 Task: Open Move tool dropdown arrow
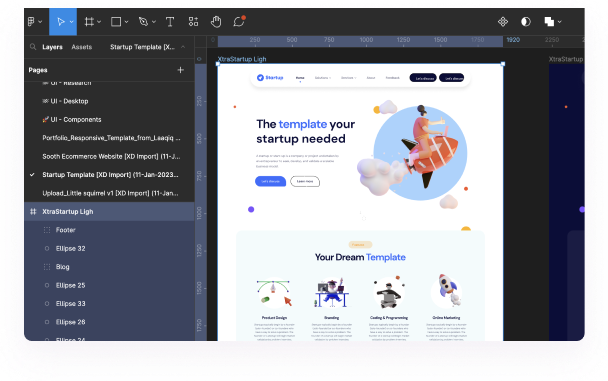pyautogui.click(x=72, y=22)
